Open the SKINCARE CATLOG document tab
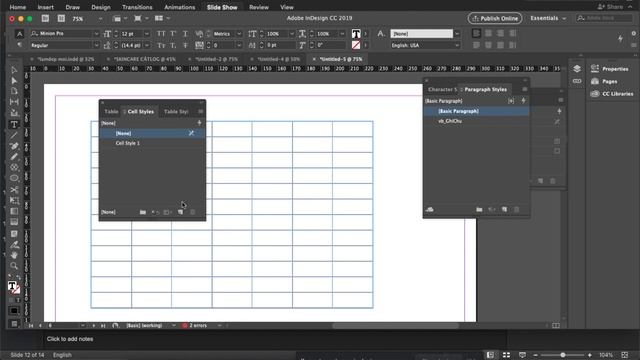The image size is (640, 360). 144,59
